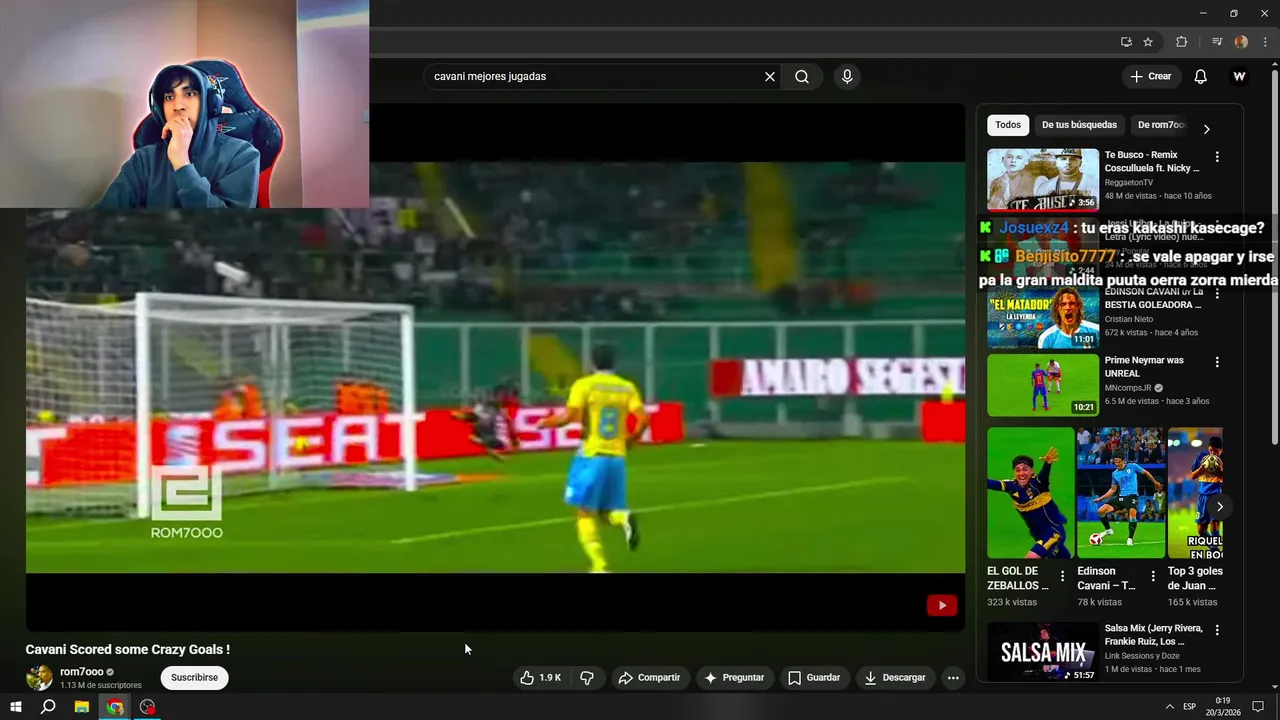Screen dimensions: 1280x720
Task: Select the 'De rom7ooo' chip
Action: tap(1160, 125)
